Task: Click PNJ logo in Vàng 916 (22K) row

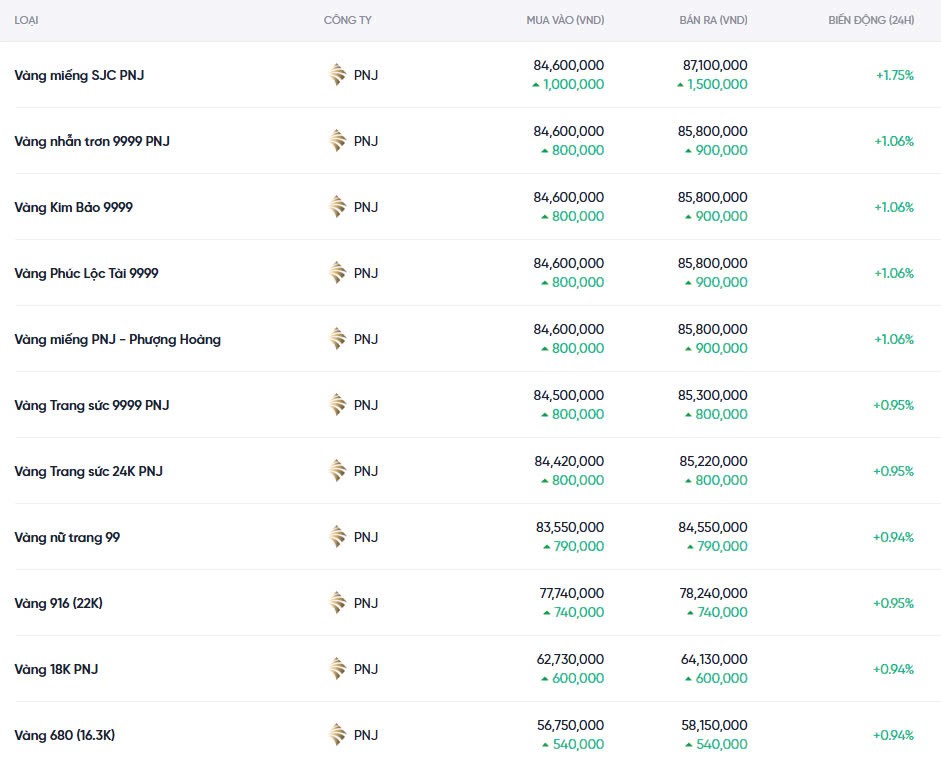Action: pos(338,603)
